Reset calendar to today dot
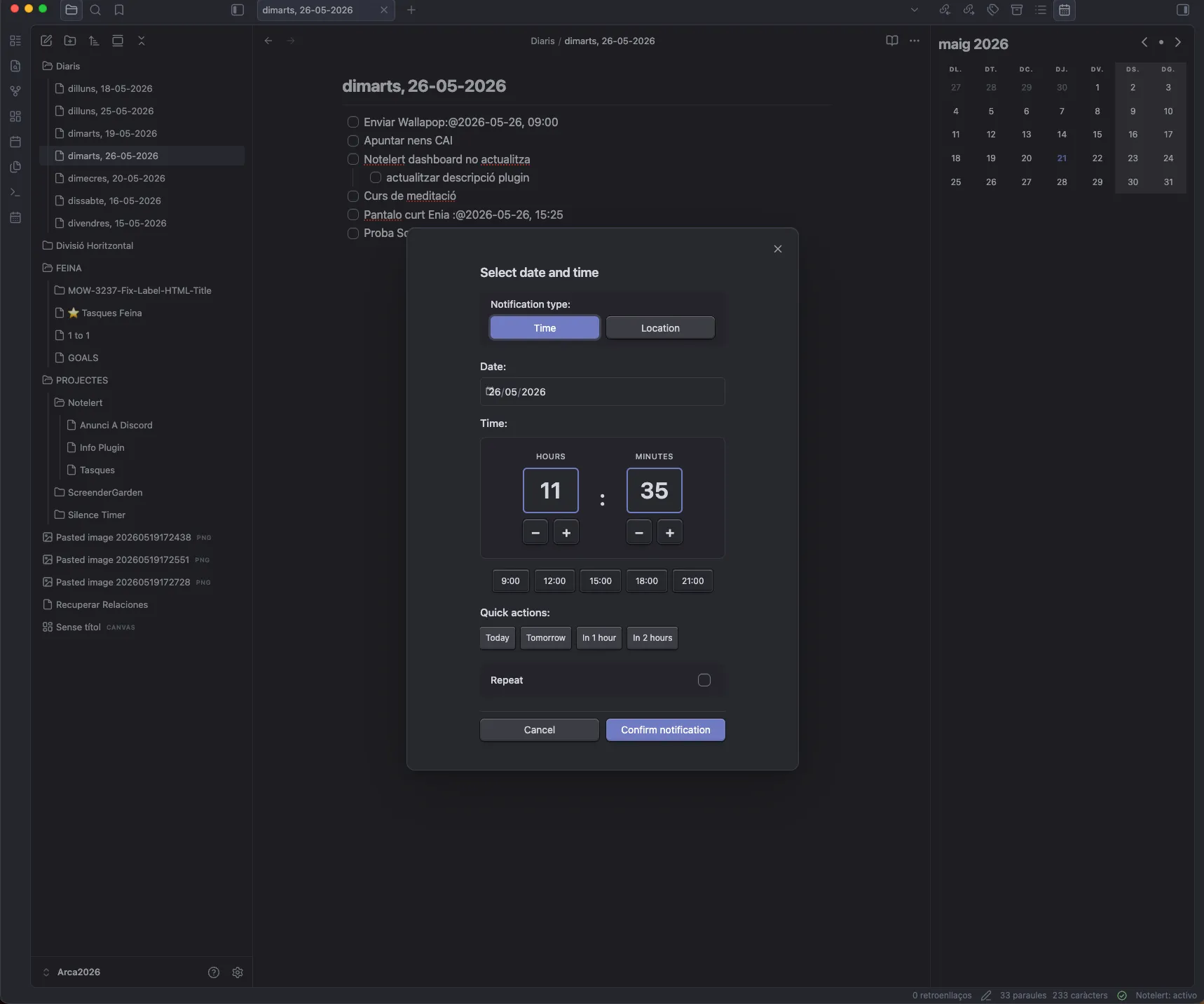Viewport: 1204px width, 1004px height. coord(1161,42)
